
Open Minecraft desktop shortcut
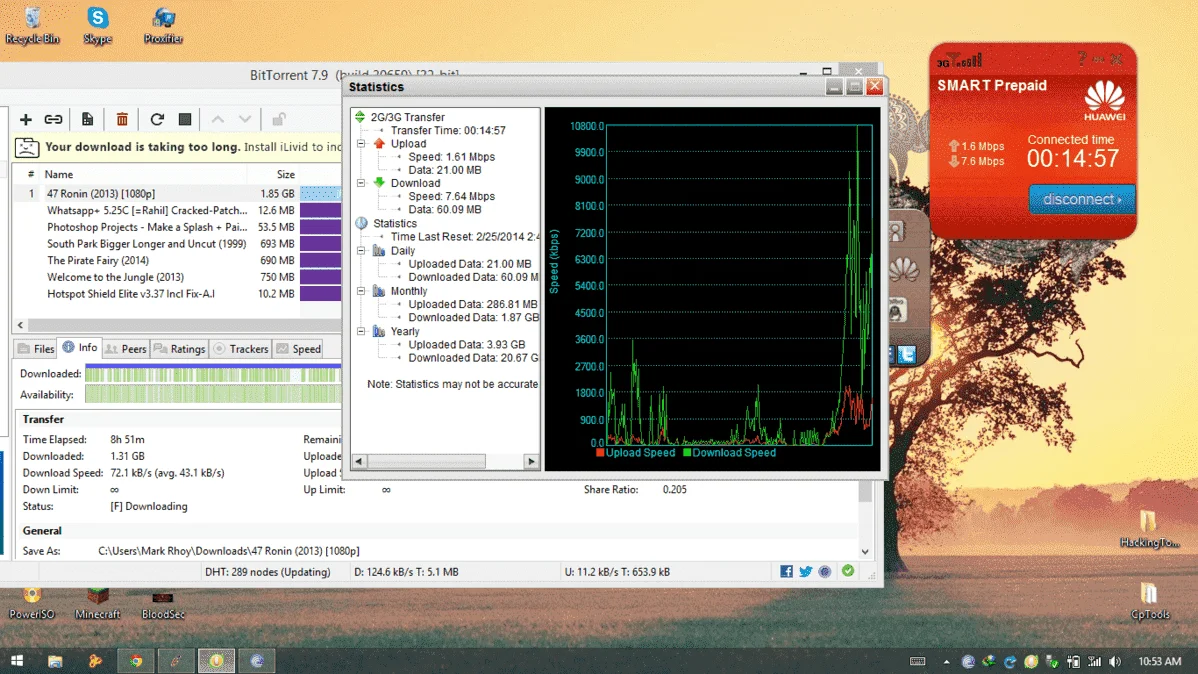tap(98, 604)
